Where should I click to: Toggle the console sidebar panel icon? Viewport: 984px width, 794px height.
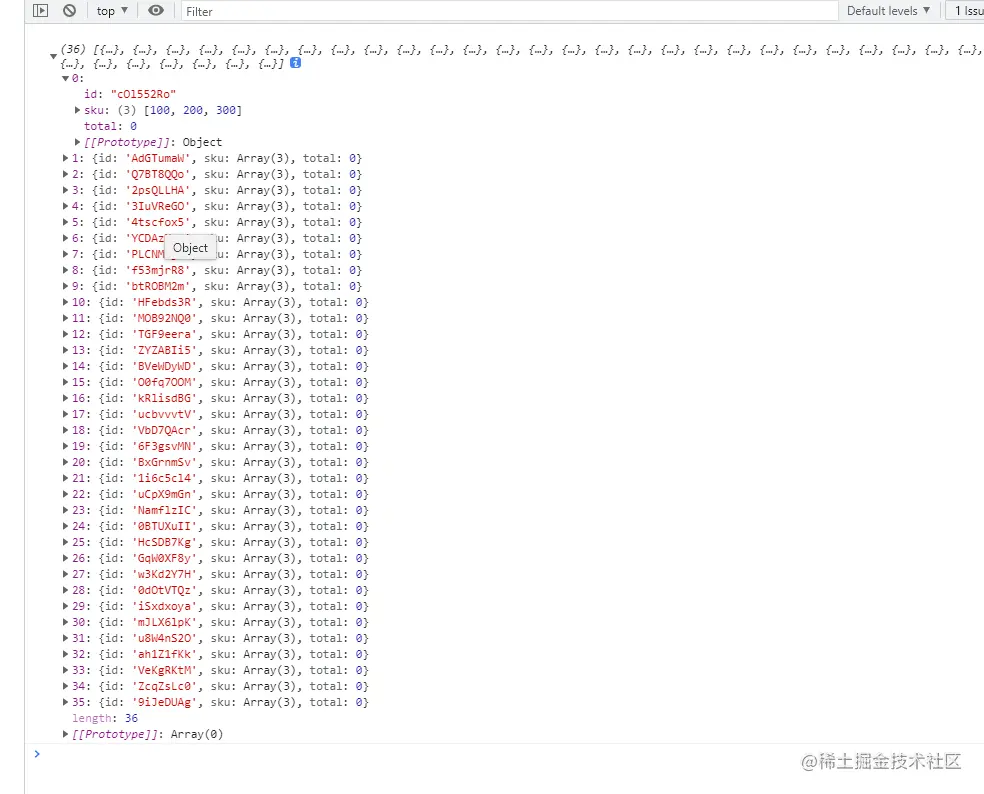[x=40, y=11]
